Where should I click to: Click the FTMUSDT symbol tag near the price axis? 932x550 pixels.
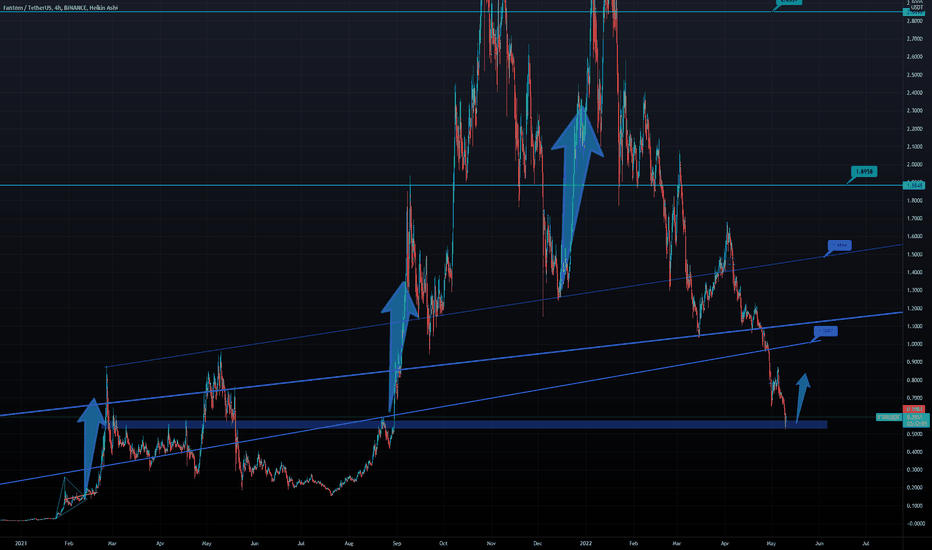click(889, 417)
